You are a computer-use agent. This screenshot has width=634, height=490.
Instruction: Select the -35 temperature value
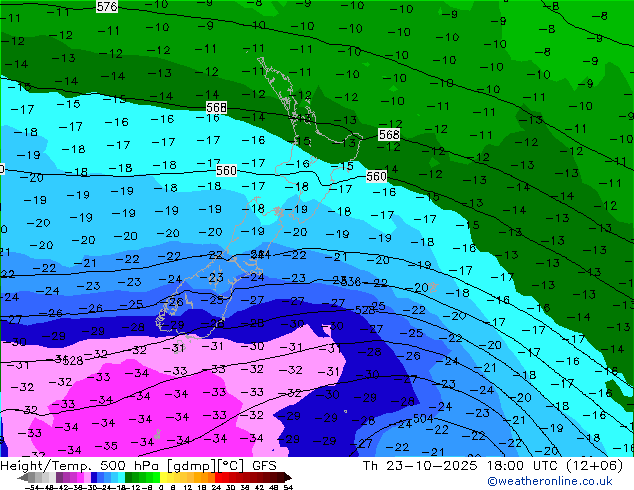pyautogui.click(x=106, y=446)
